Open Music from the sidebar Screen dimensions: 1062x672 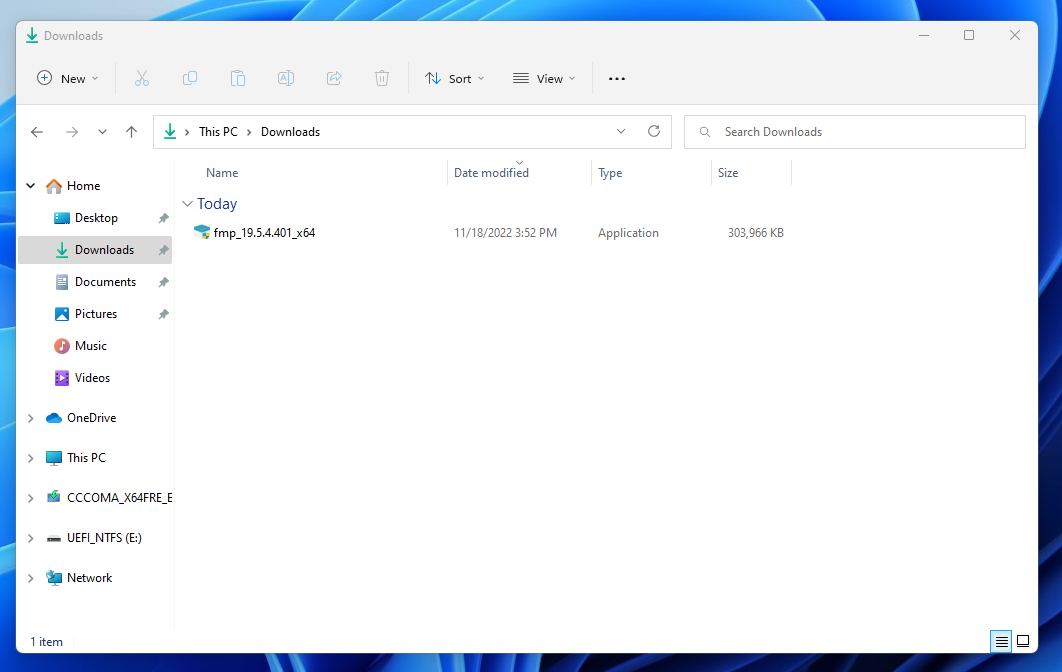click(91, 345)
